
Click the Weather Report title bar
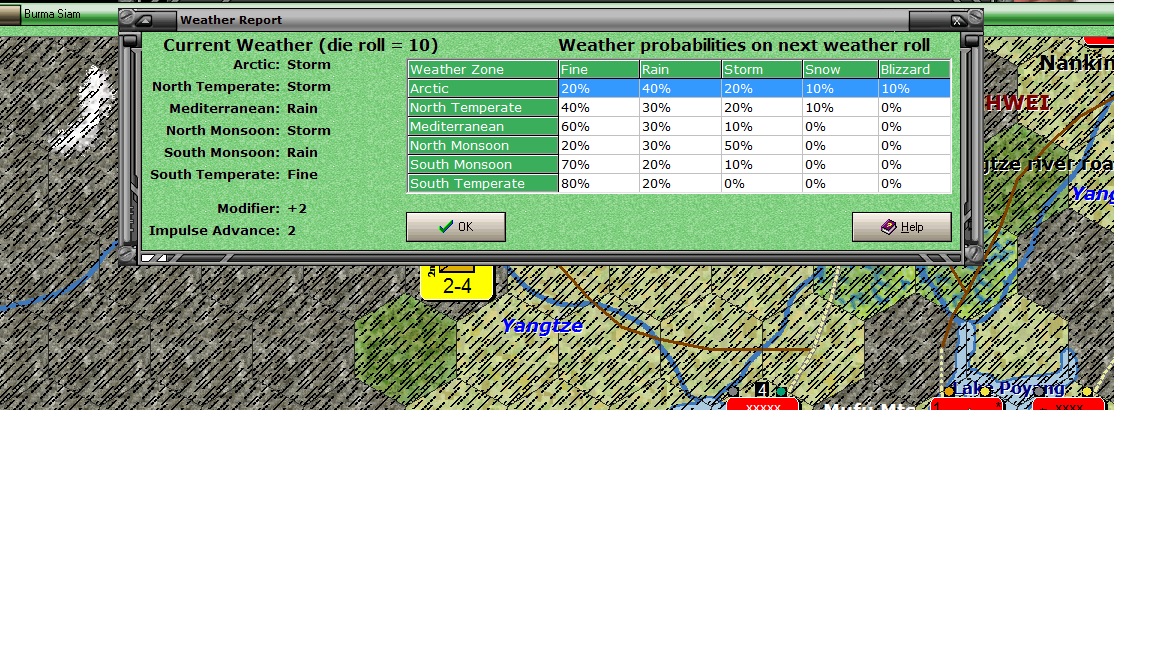click(x=542, y=21)
